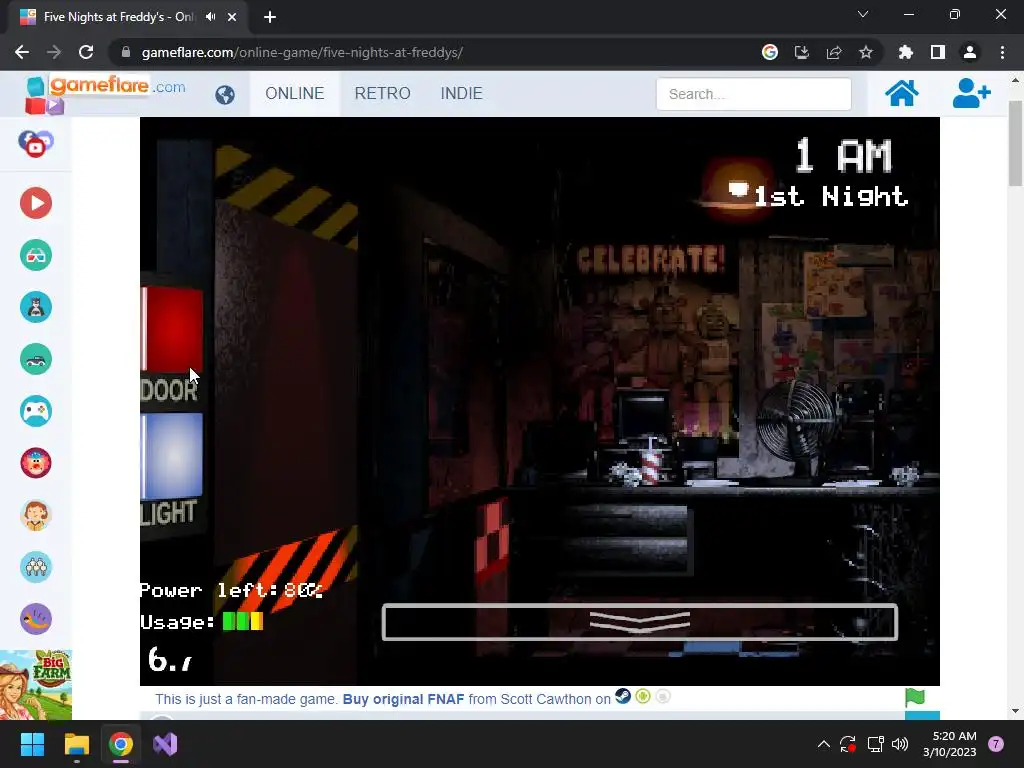Open the Chrome extensions puzzle icon

[906, 52]
